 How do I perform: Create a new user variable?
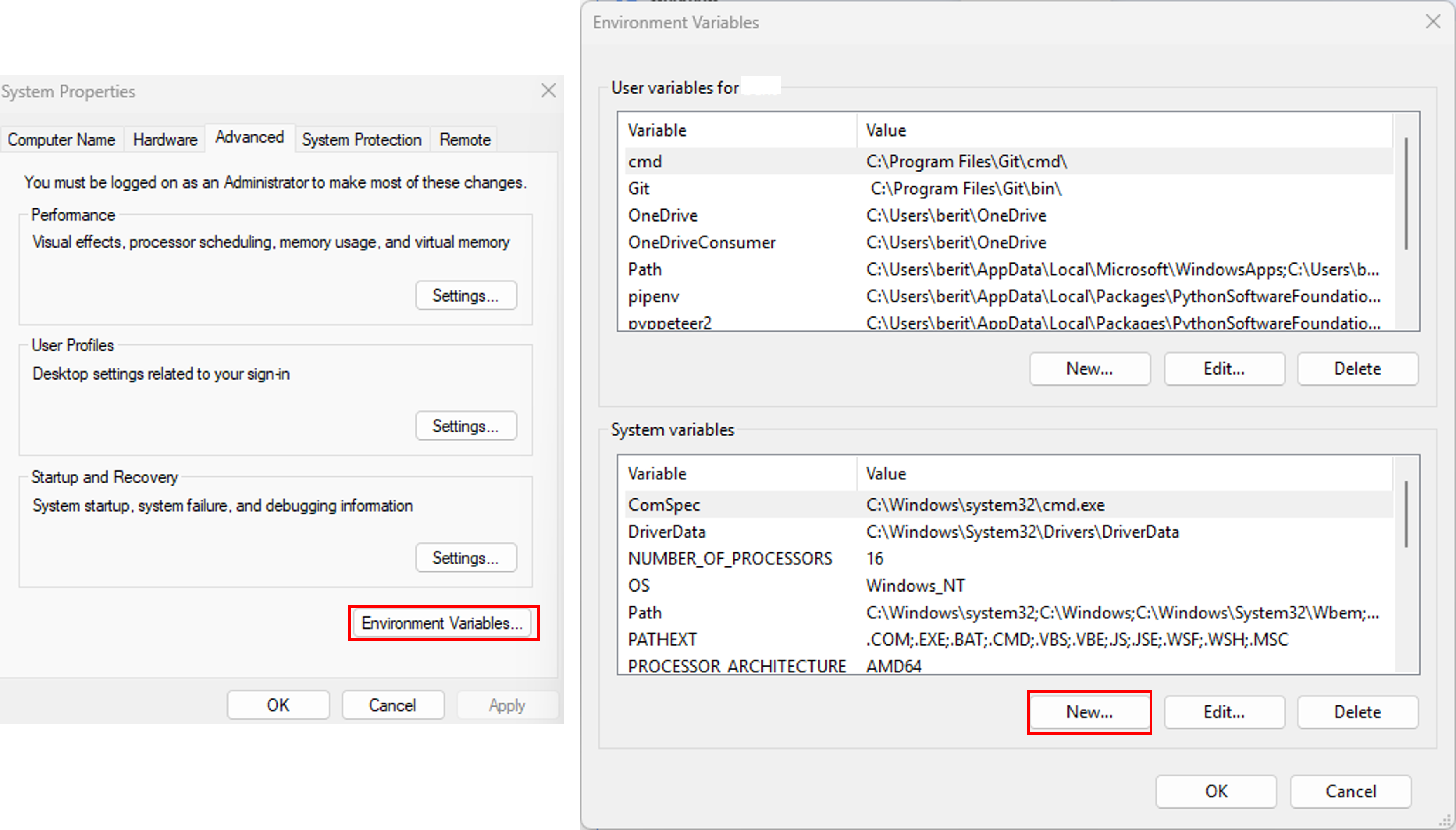[1089, 369]
